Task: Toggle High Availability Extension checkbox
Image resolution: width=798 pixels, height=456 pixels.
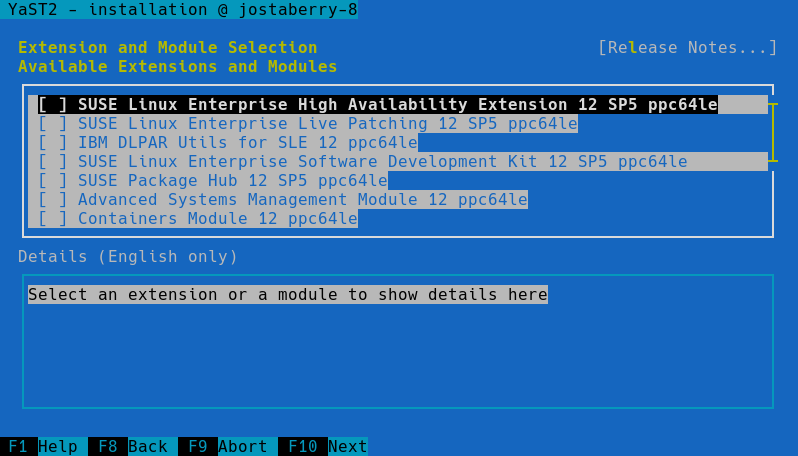Action: [53, 105]
